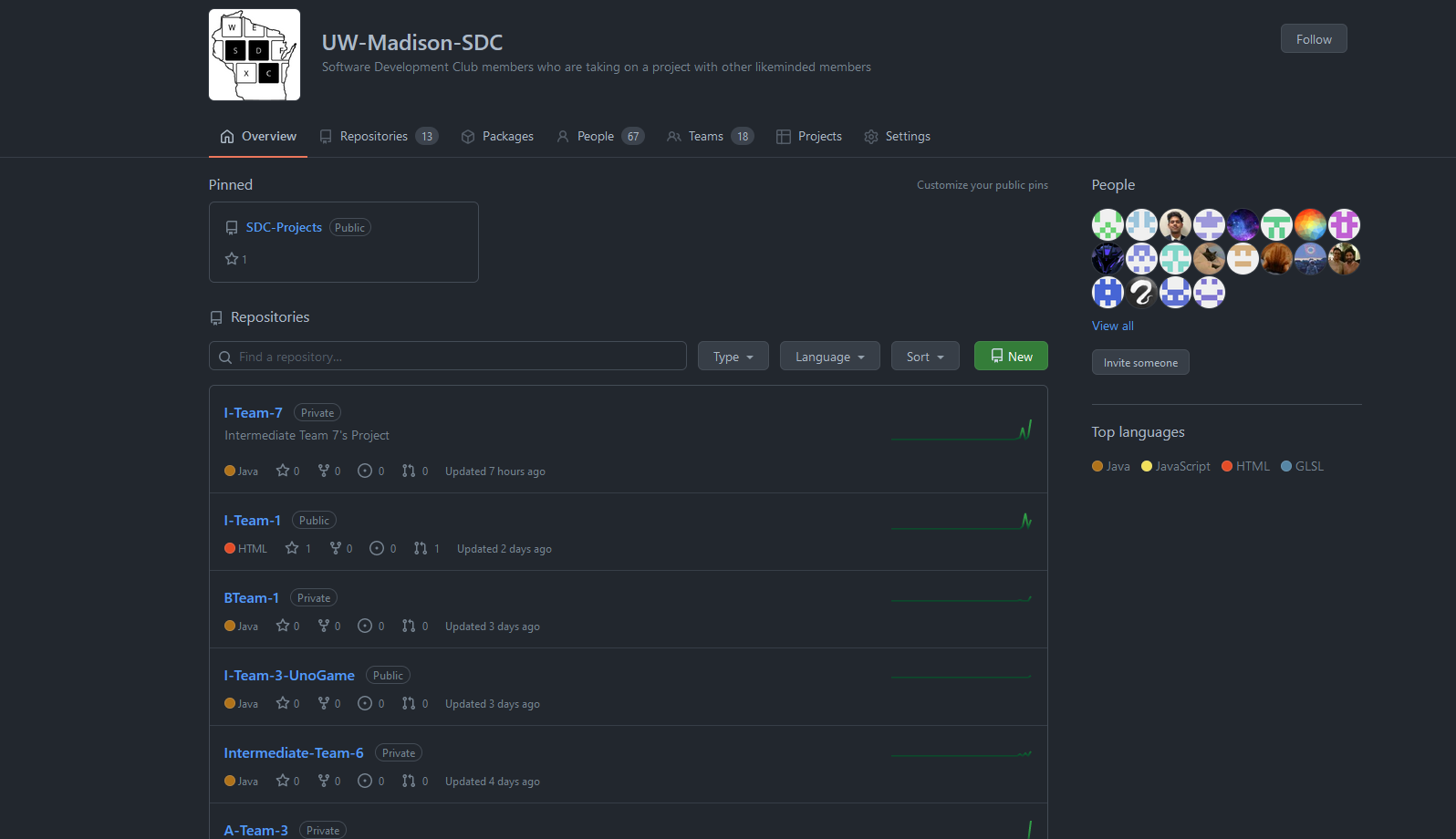Click the issues icon for BTeam-1
Image resolution: width=1456 pixels, height=839 pixels.
365,626
